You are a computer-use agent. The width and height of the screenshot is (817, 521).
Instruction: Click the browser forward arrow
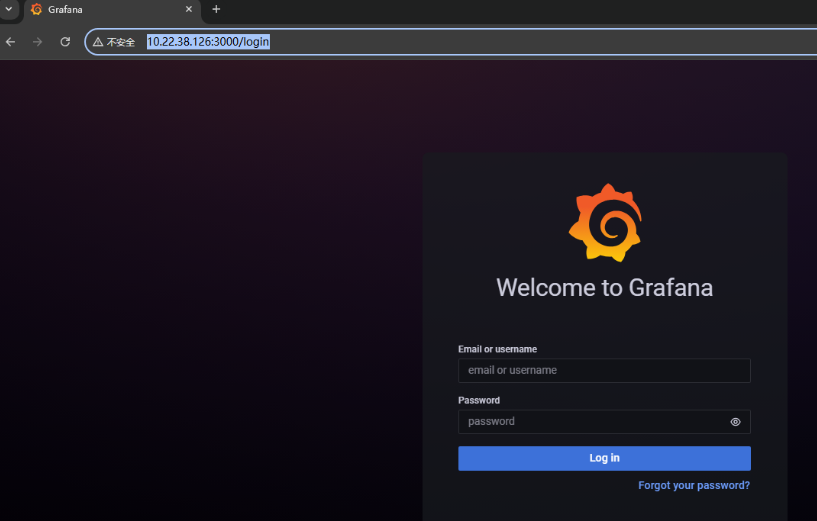coord(38,42)
